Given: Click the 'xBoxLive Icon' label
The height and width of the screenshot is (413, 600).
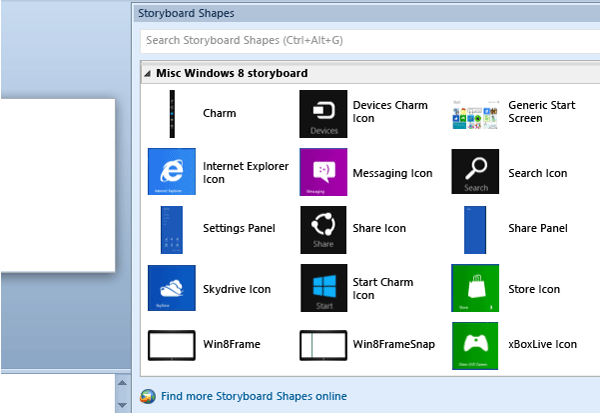Looking at the screenshot, I should click(542, 344).
